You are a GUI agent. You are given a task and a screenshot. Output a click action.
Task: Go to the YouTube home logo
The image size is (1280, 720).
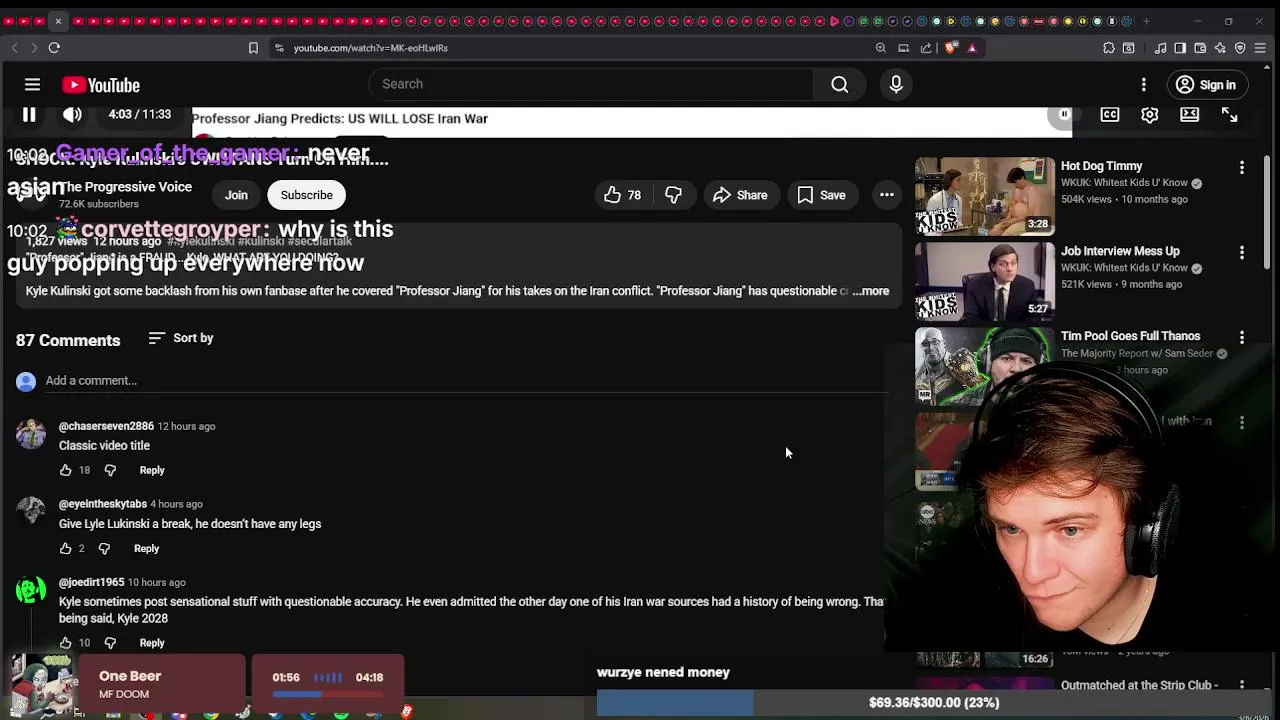(101, 85)
